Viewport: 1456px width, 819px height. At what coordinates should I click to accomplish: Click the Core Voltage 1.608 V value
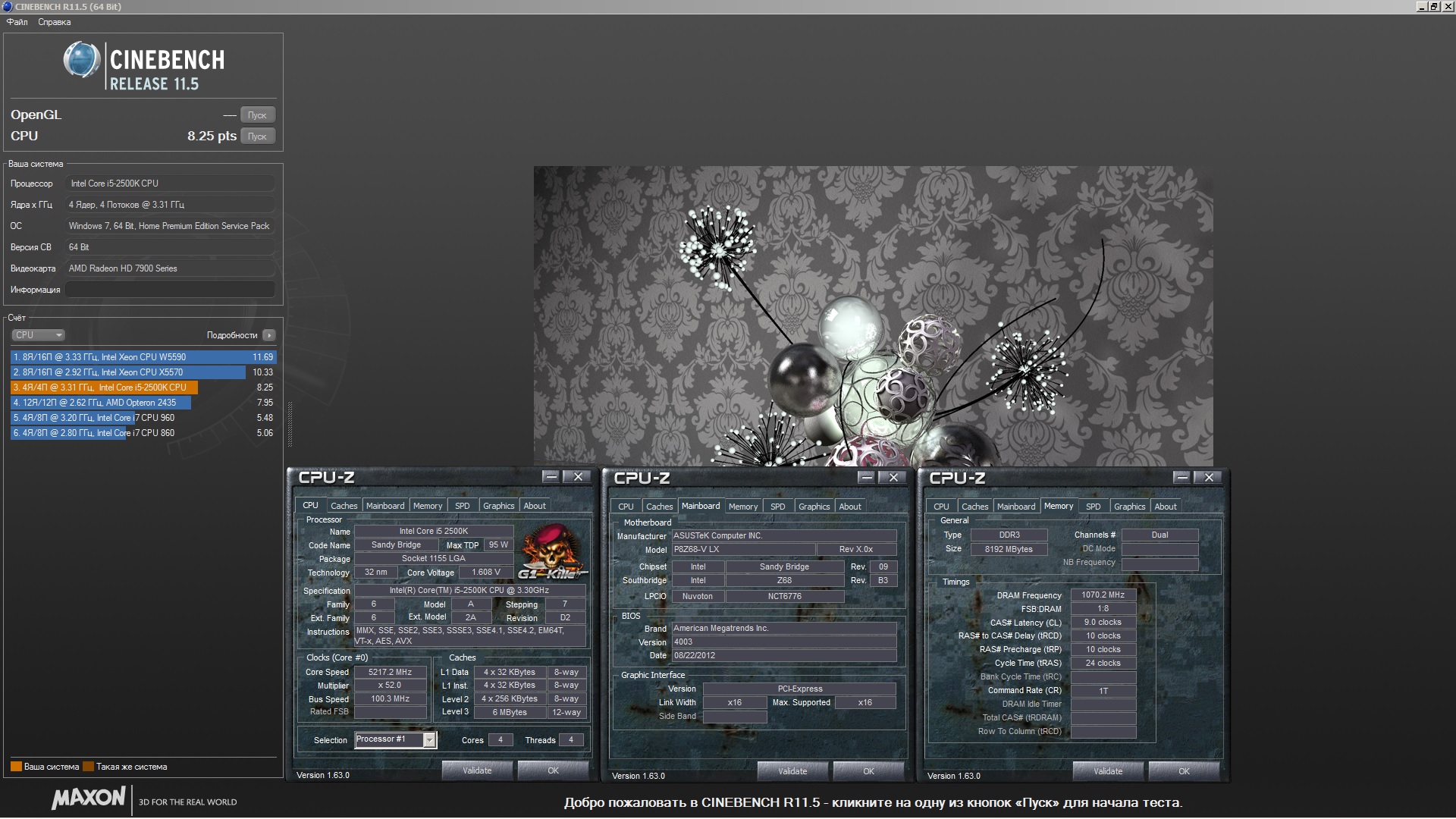486,573
